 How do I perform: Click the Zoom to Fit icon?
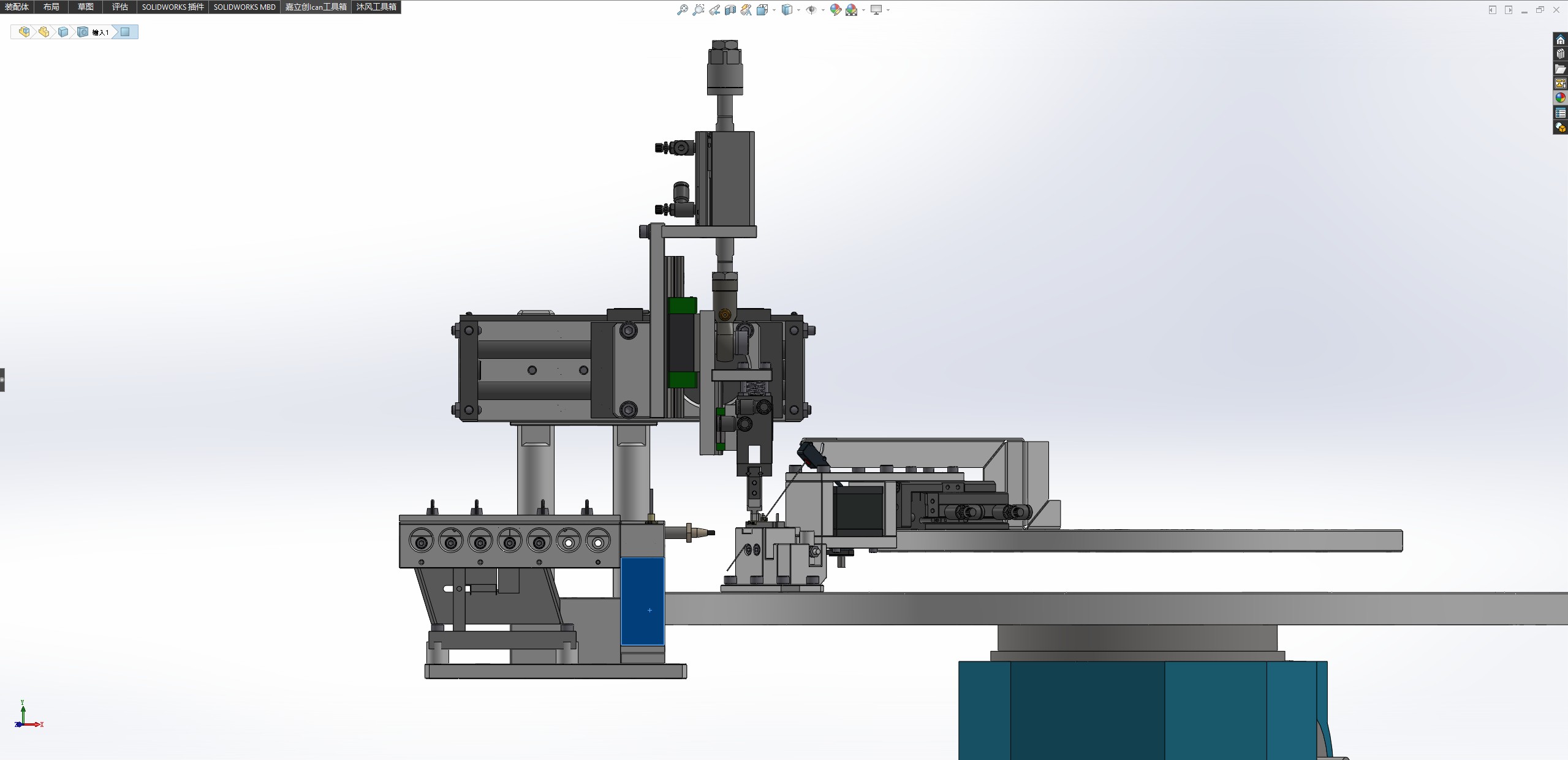[682, 10]
